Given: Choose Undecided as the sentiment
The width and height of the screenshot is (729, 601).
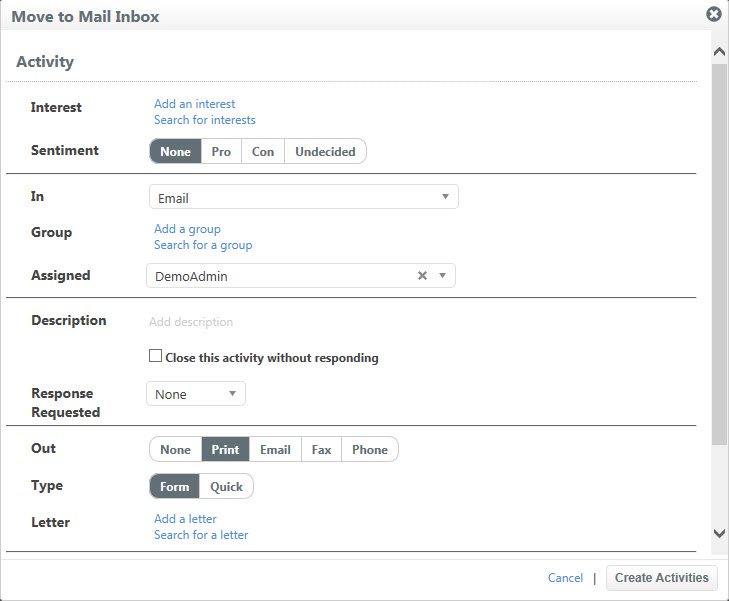Looking at the screenshot, I should pyautogui.click(x=325, y=152).
